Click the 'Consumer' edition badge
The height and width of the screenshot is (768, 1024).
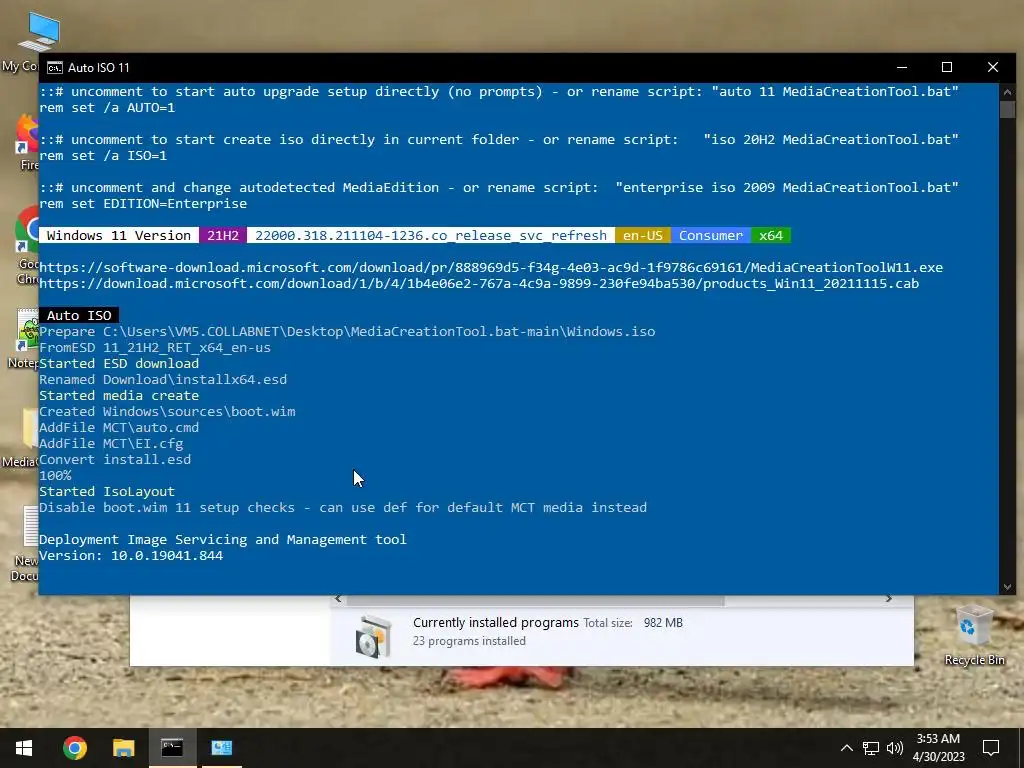point(711,235)
